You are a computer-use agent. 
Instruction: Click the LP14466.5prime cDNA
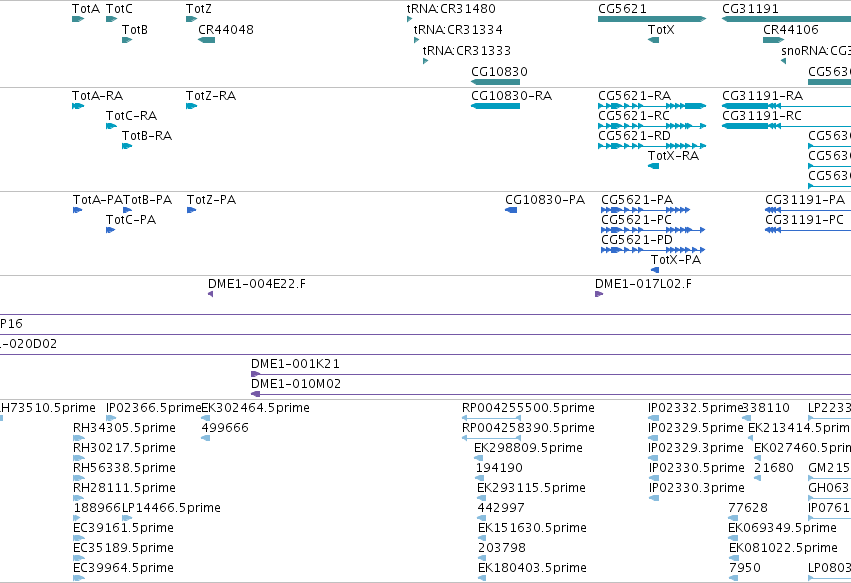click(x=127, y=518)
